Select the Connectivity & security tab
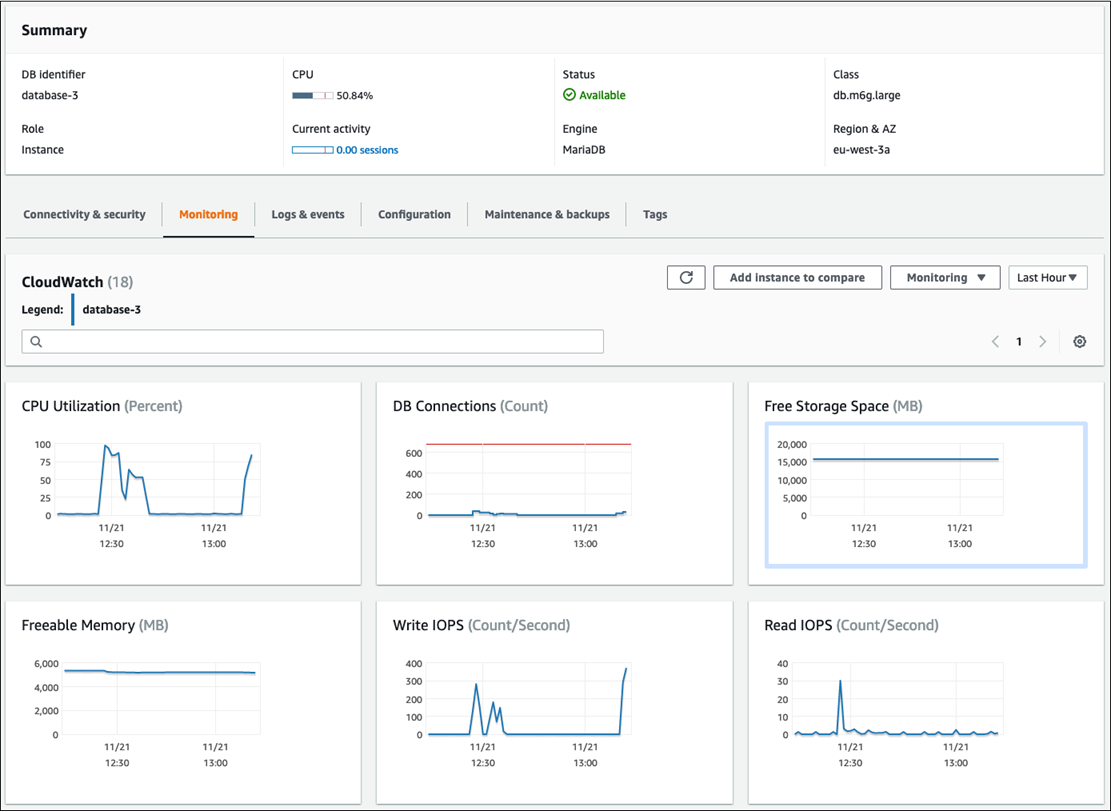 click(85, 214)
